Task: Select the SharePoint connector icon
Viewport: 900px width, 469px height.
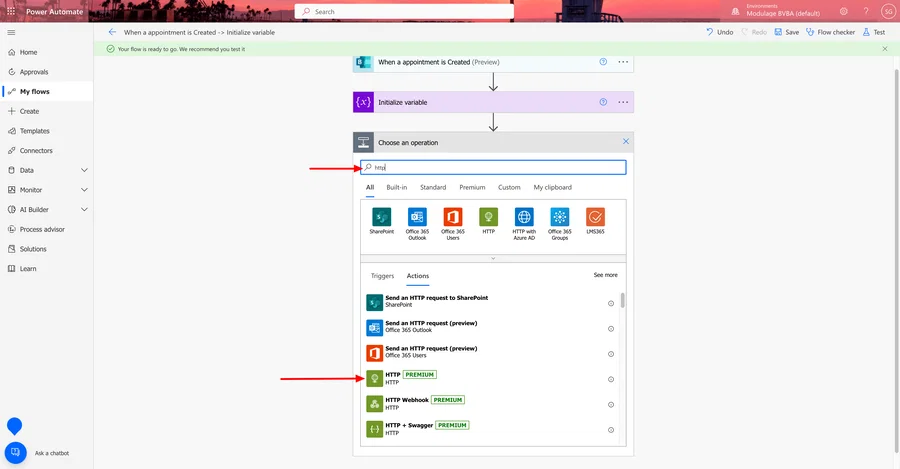Action: pos(382,217)
